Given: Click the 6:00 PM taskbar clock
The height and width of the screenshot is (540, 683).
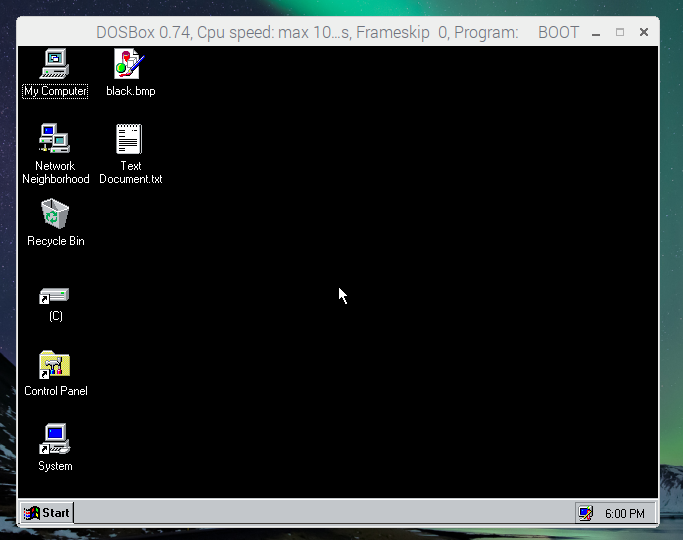Looking at the screenshot, I should click(625, 514).
